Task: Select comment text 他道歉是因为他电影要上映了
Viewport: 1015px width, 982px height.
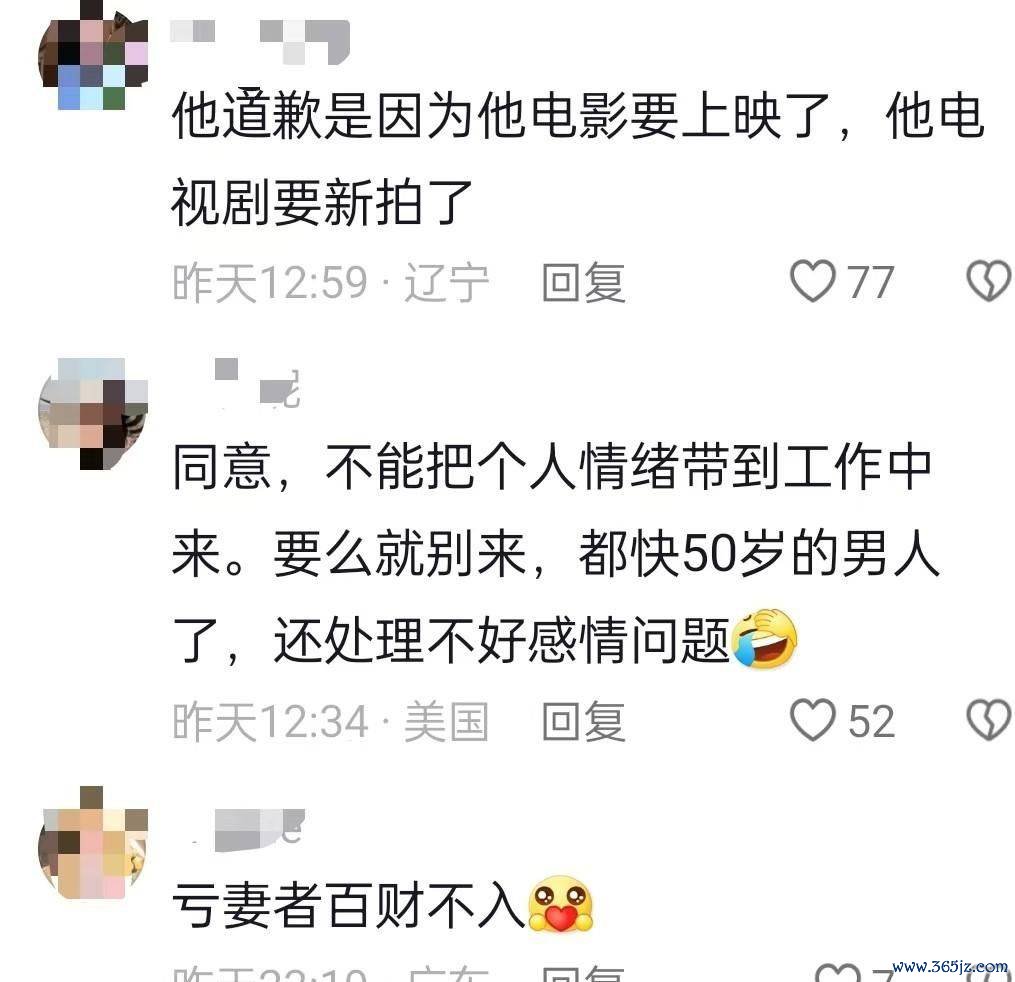Action: click(x=502, y=117)
